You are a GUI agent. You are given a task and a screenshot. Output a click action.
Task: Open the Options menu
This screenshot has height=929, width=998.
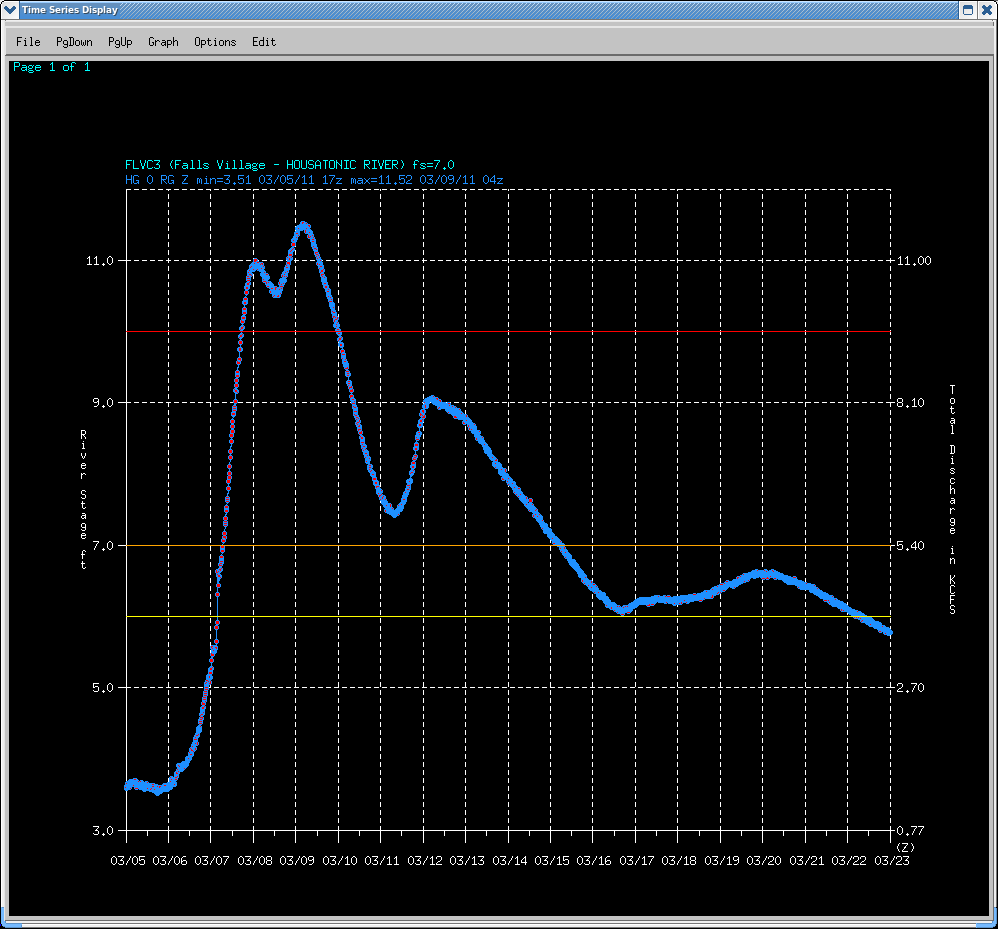(215, 42)
